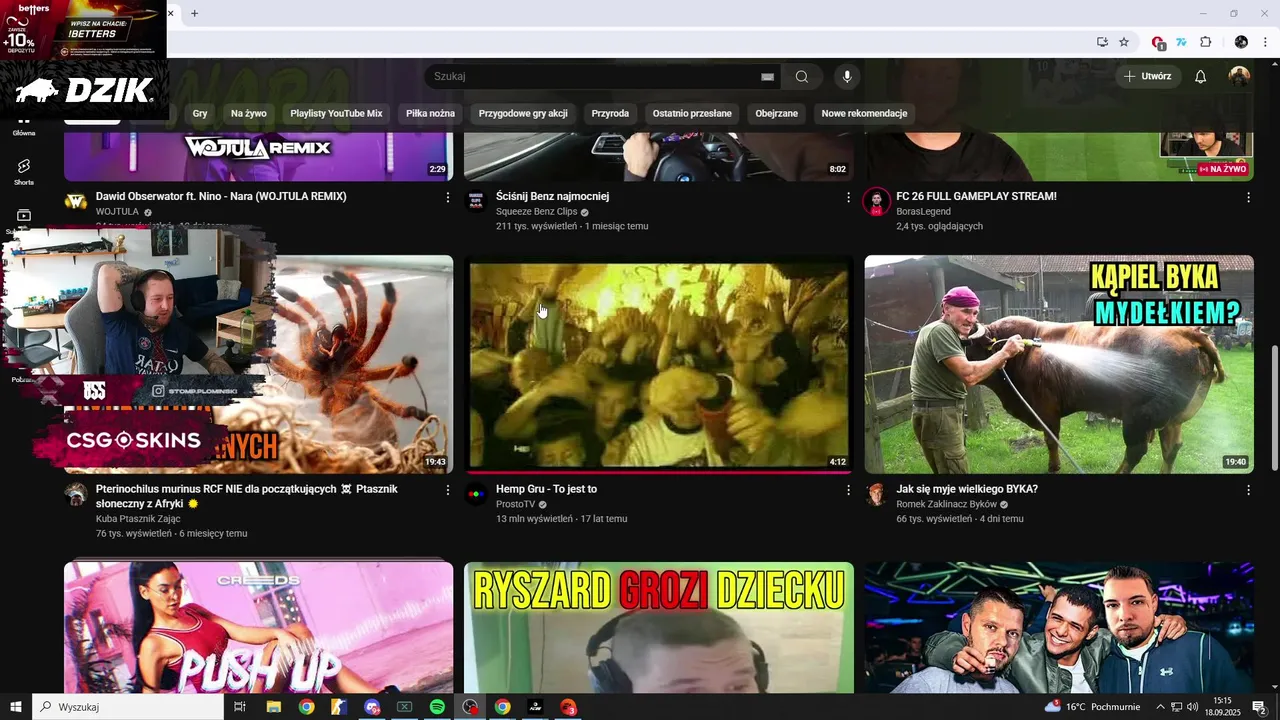This screenshot has height=720, width=1280.
Task: Open the bull washing video thumbnail
Action: [x=1059, y=364]
